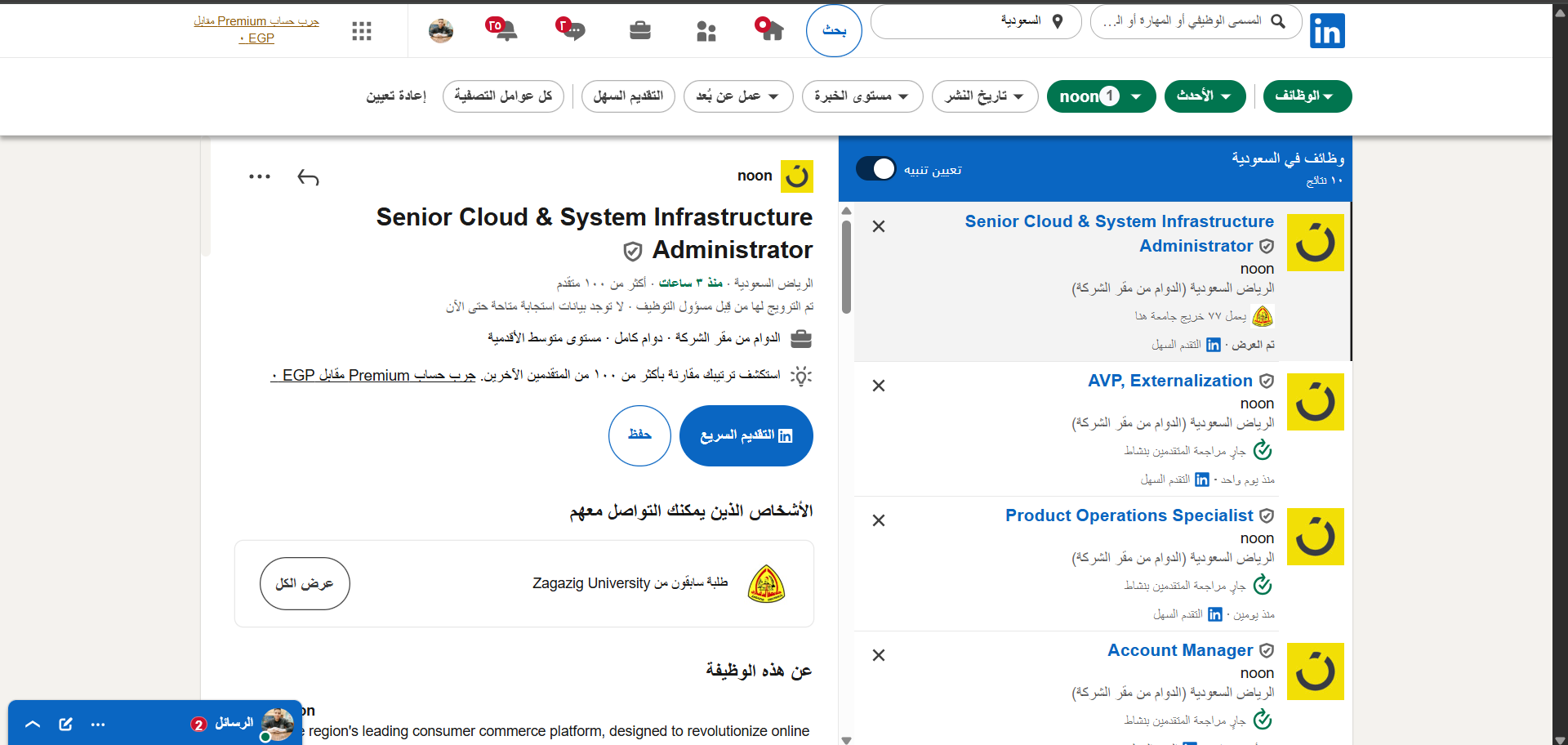Open job details more options dots
Viewport: 1568px width, 745px height.
coord(260,176)
